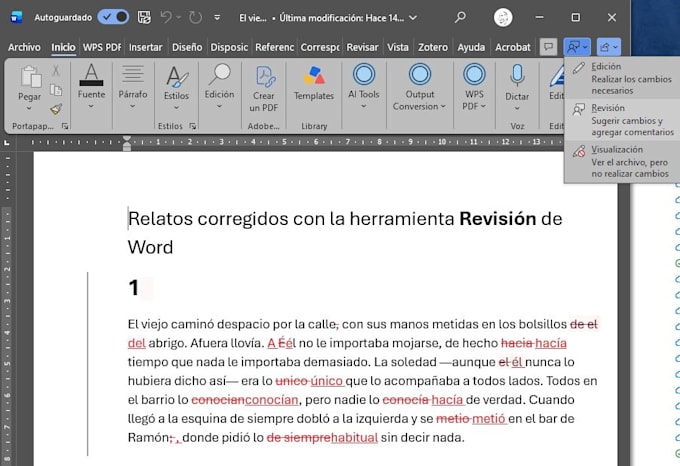Switch to the Inicio tab
The image size is (680, 466).
(x=63, y=47)
